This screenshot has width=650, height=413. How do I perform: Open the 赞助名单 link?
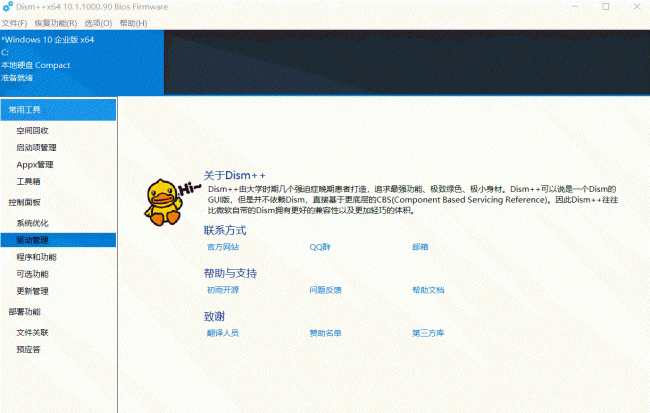(325, 333)
